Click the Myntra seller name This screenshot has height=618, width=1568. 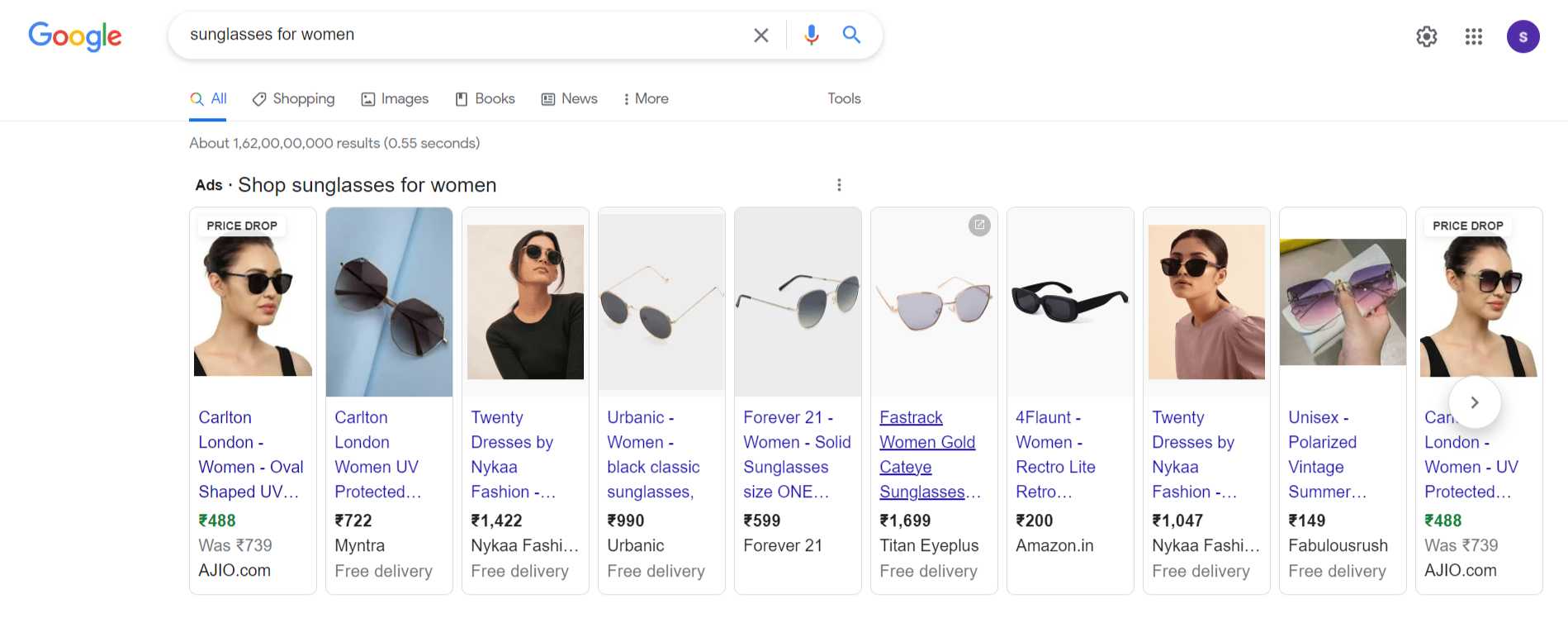359,545
